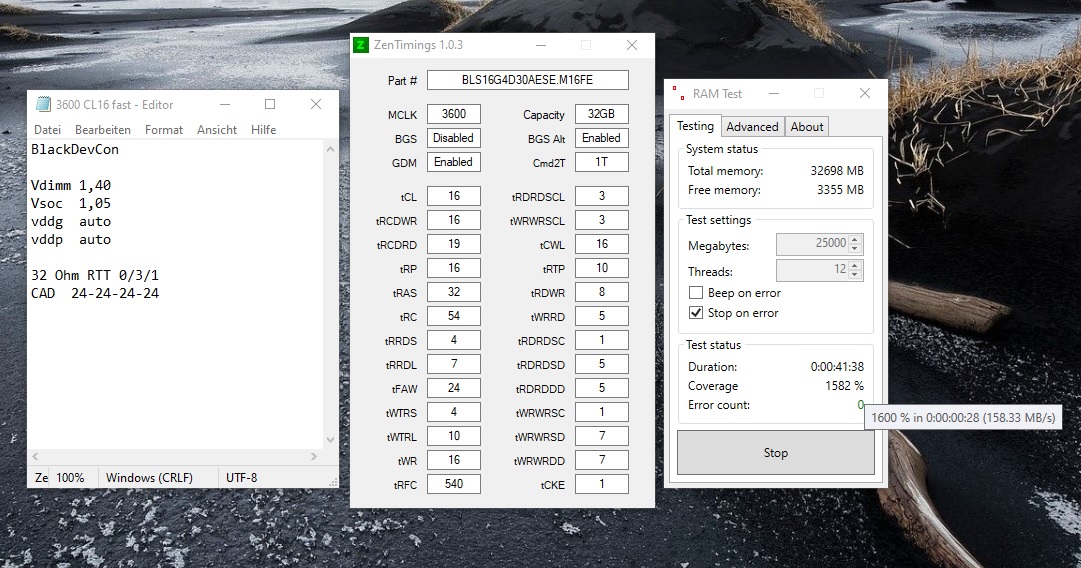Click the BGS Alt value Enabled

click(602, 138)
